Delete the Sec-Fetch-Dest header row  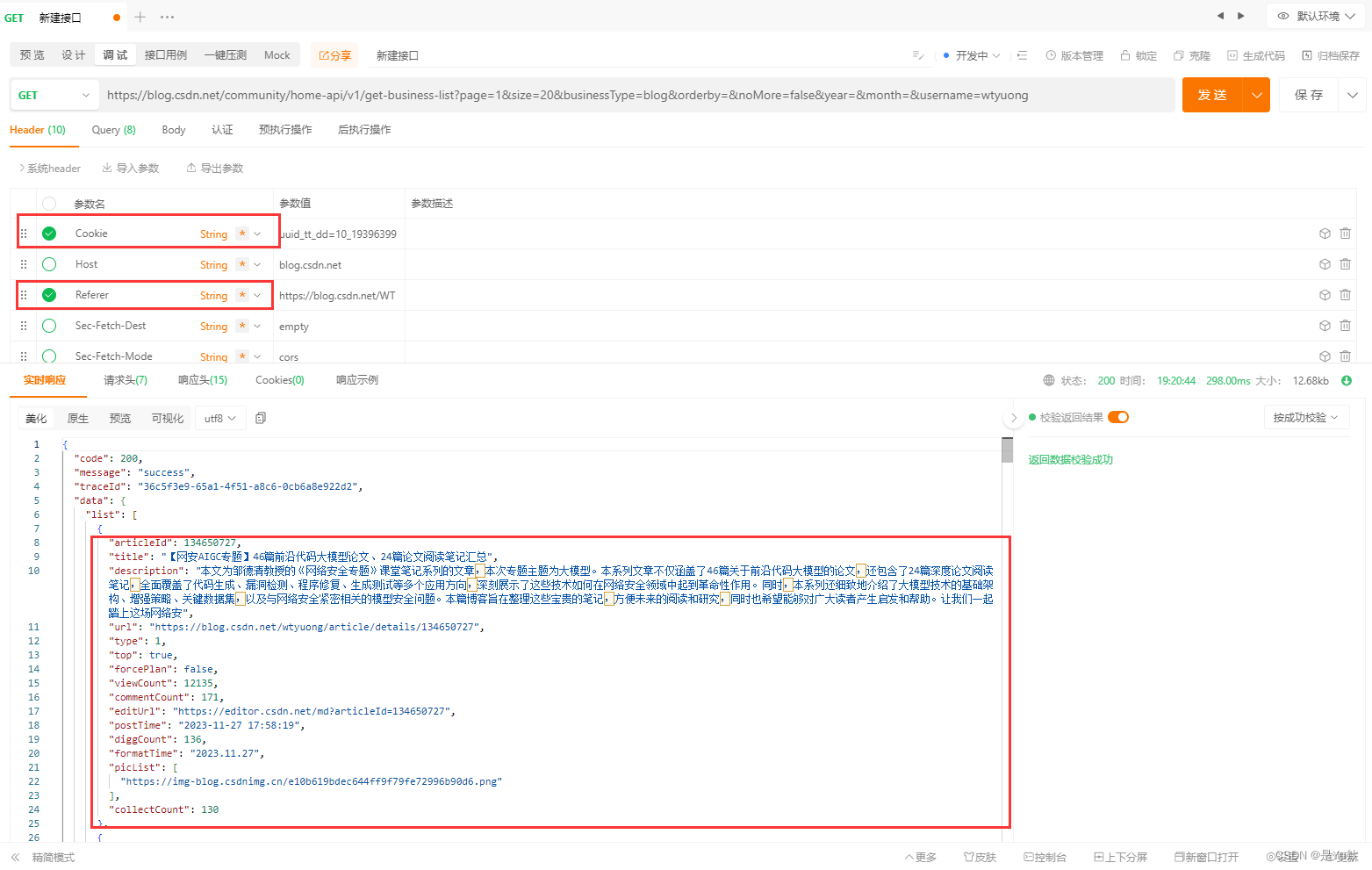click(1345, 326)
